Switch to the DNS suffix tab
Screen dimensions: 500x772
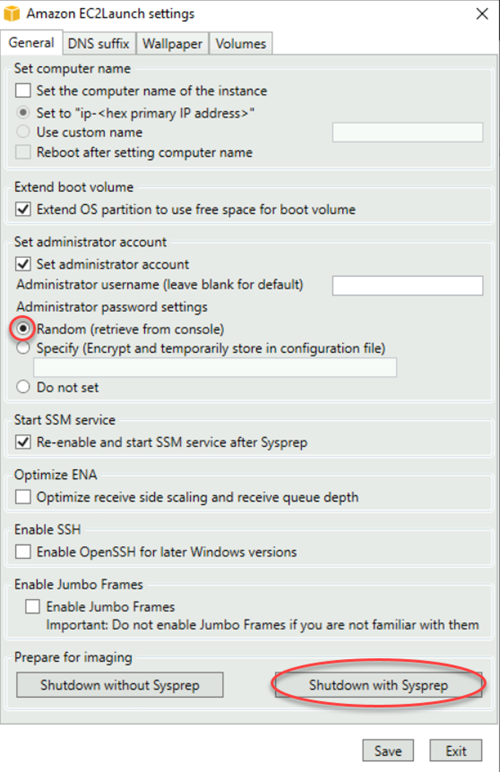(98, 43)
